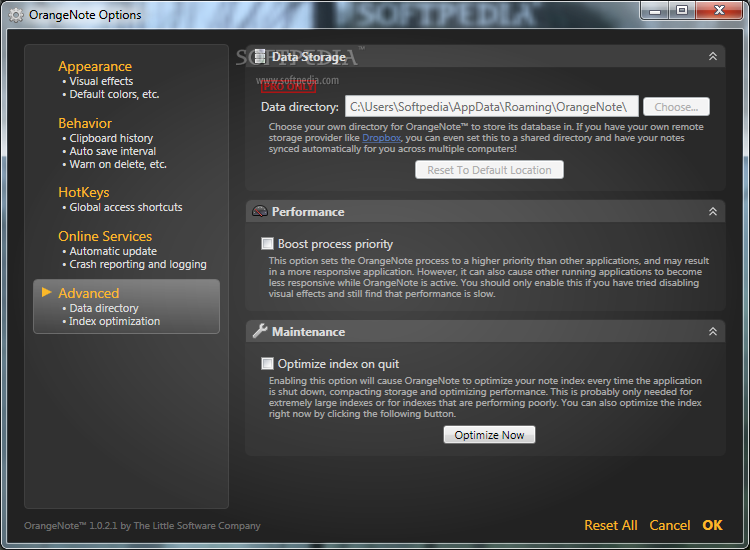Click the Data Storage header title

pos(309,57)
